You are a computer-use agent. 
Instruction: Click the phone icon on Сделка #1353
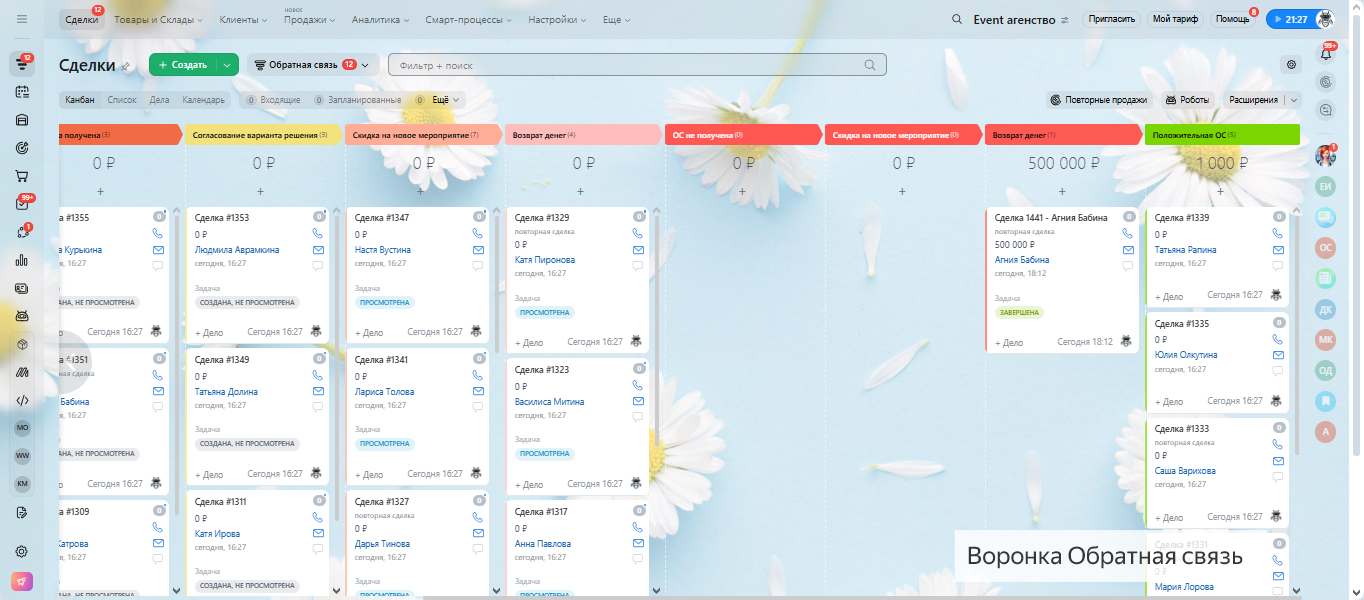pos(318,234)
